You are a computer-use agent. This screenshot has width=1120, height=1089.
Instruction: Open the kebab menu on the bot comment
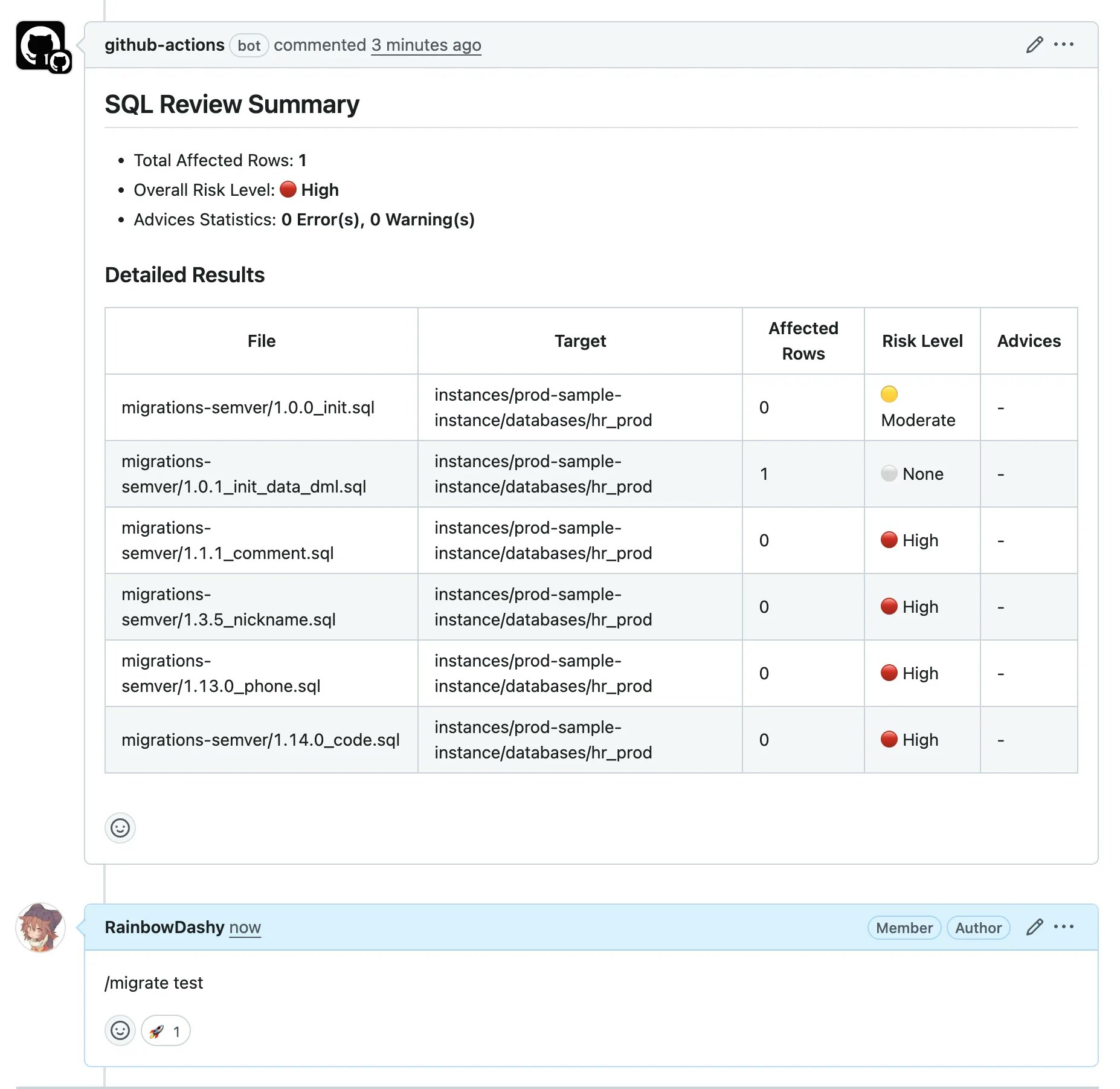coord(1064,45)
